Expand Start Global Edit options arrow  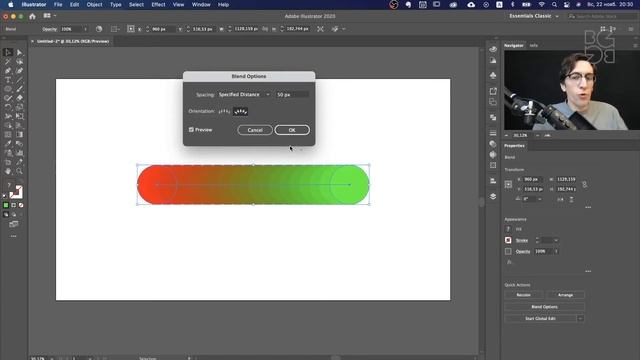coord(580,318)
